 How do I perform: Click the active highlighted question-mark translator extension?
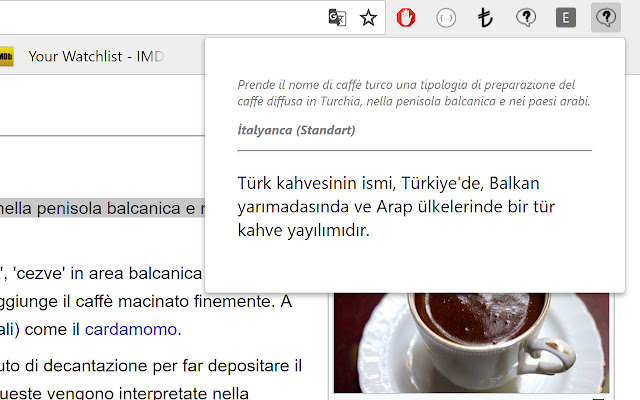606,18
